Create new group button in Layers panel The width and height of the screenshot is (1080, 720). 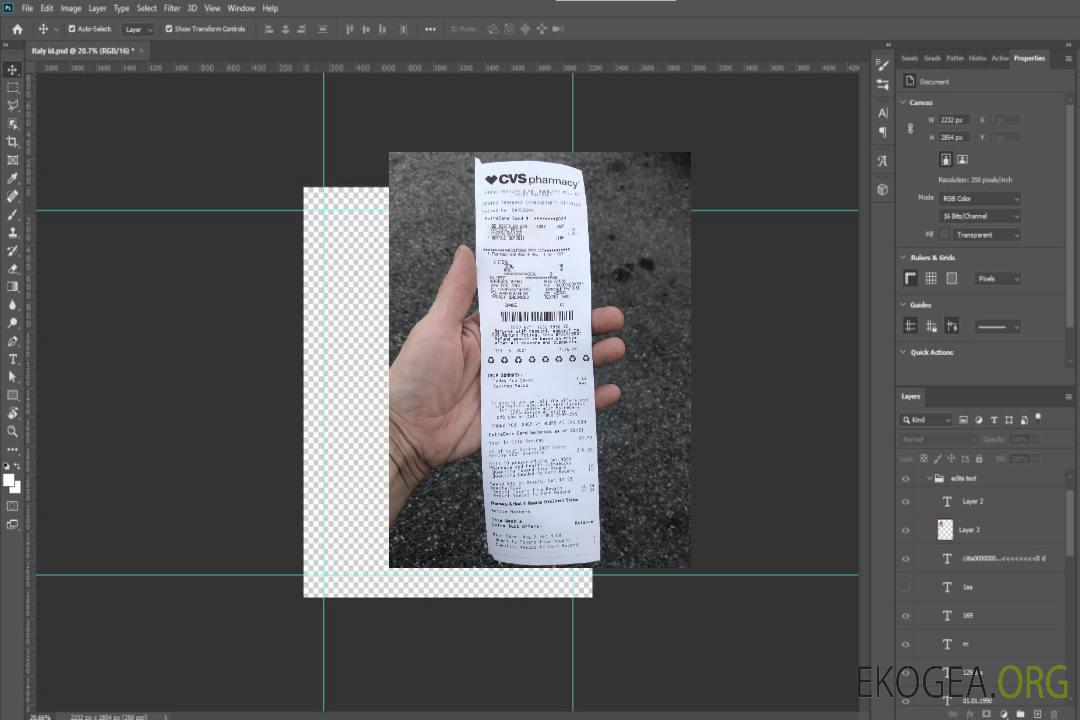point(1020,714)
